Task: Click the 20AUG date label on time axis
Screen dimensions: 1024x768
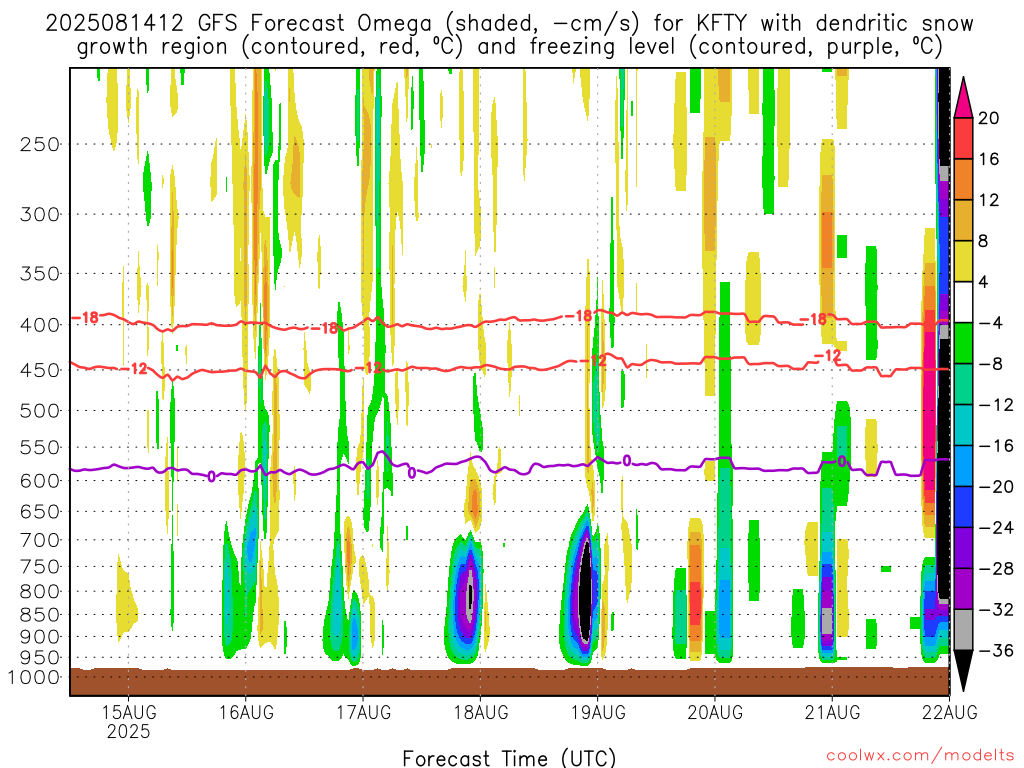Action: (715, 712)
